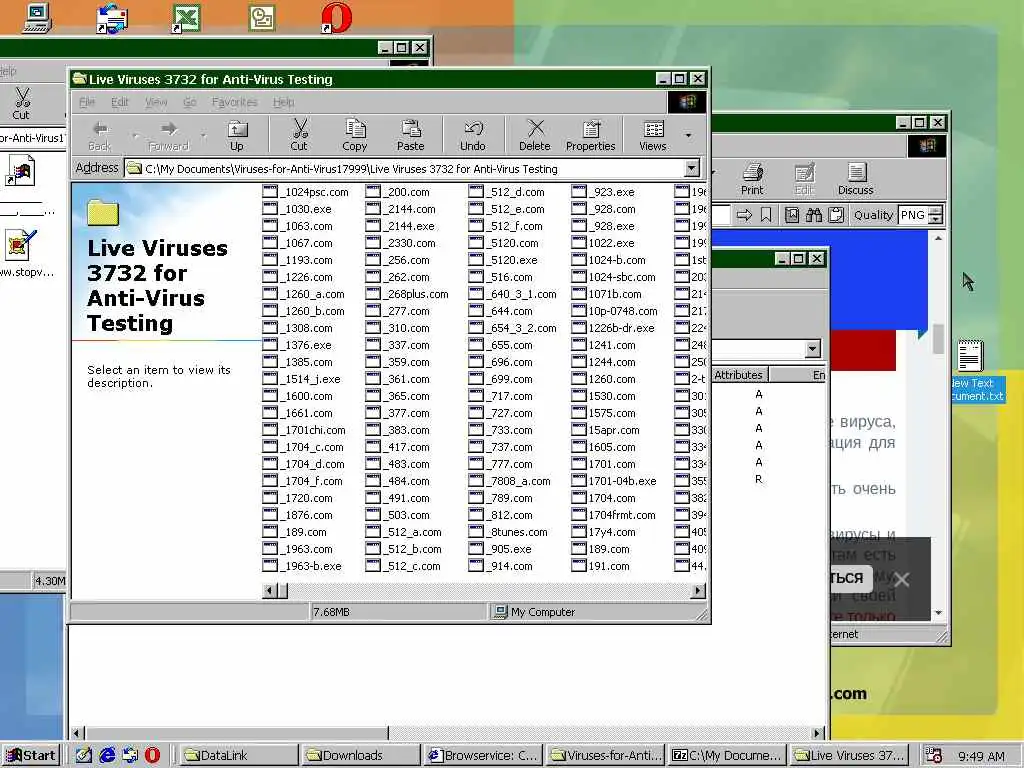This screenshot has height=768, width=1024.
Task: Open the Views dropdown arrow
Action: [688, 135]
